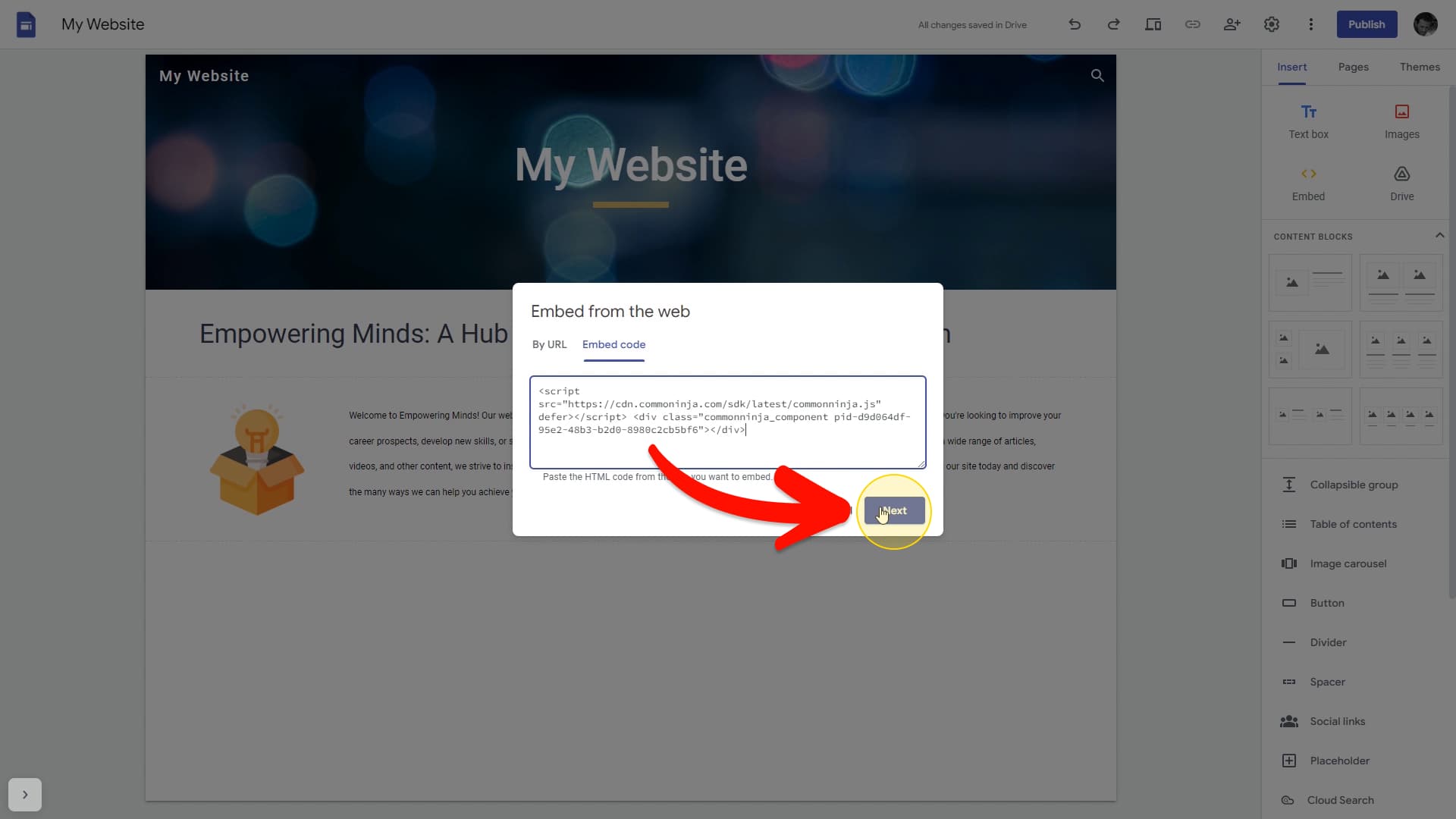Collapse the Content Blocks section
The height and width of the screenshot is (819, 1456).
pyautogui.click(x=1439, y=236)
